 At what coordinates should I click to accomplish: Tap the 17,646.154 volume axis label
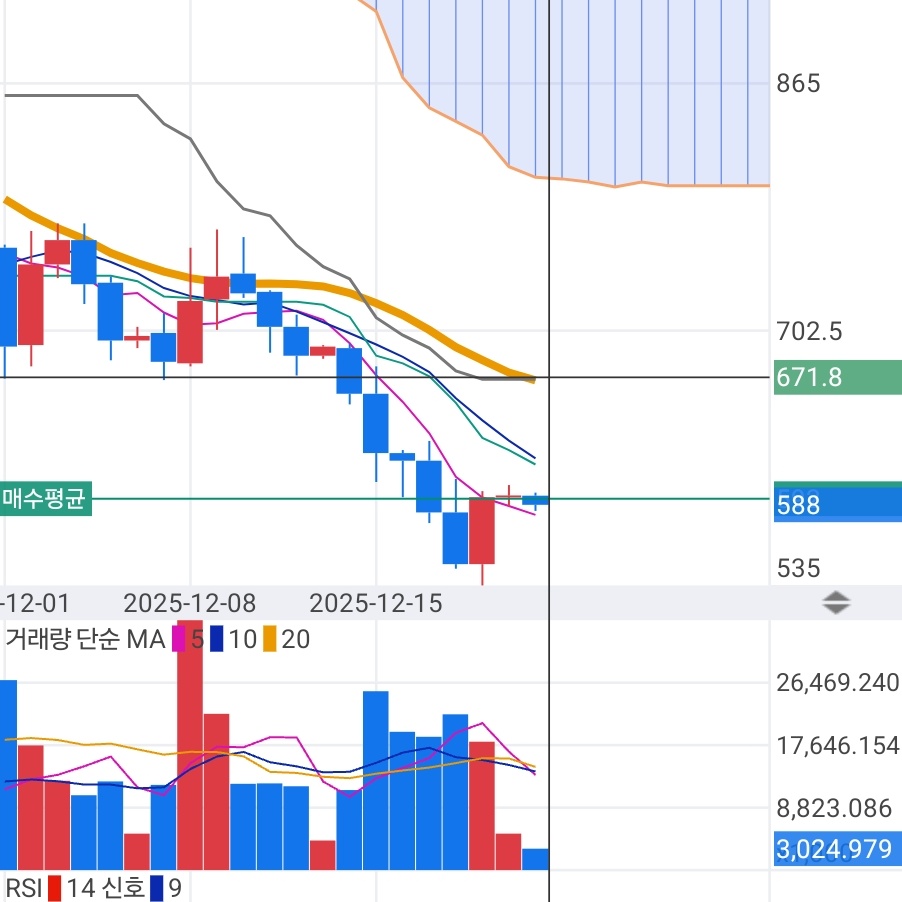click(x=838, y=746)
